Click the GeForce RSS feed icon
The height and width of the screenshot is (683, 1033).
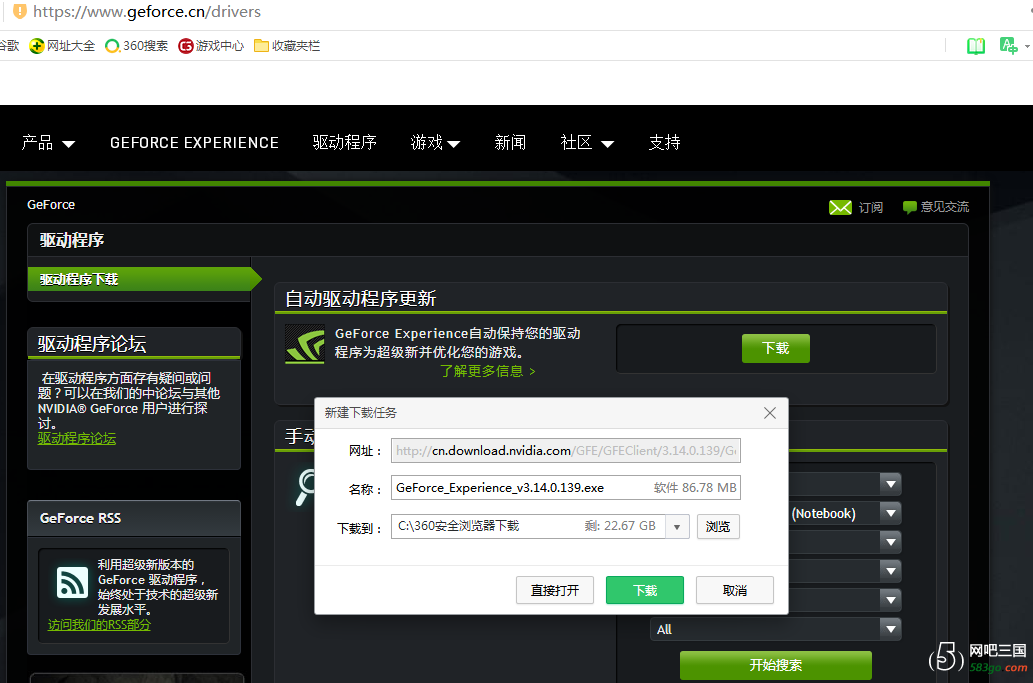[x=72, y=582]
